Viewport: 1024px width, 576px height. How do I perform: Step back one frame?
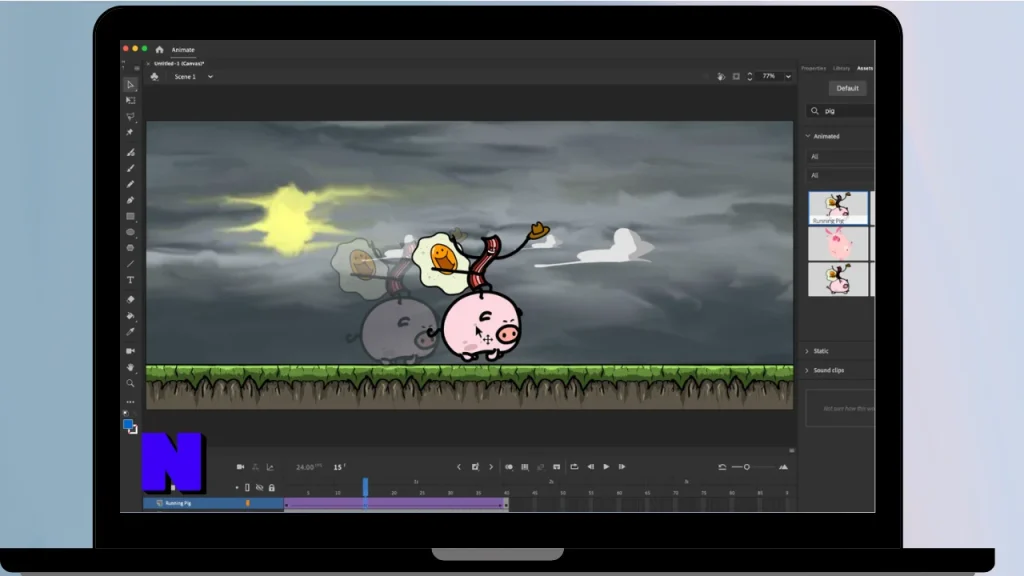point(590,467)
